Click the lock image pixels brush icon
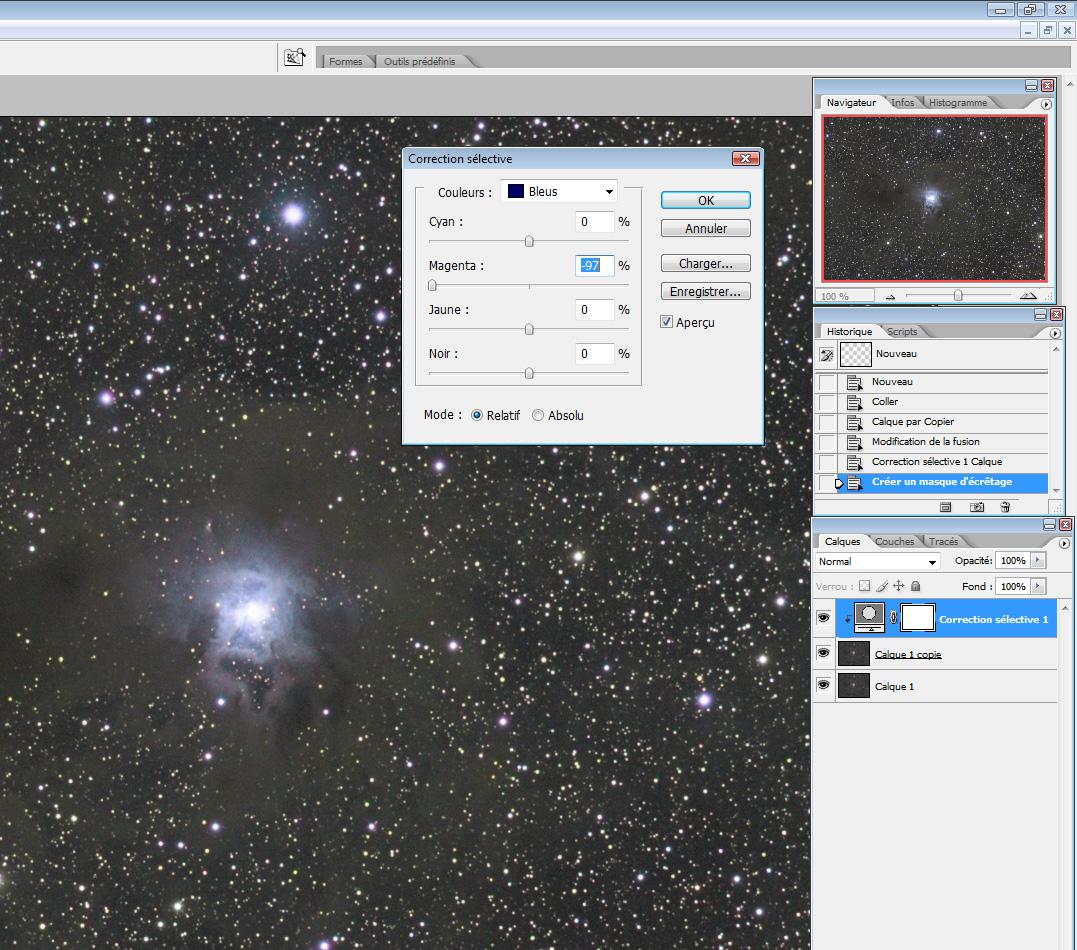 coord(882,586)
